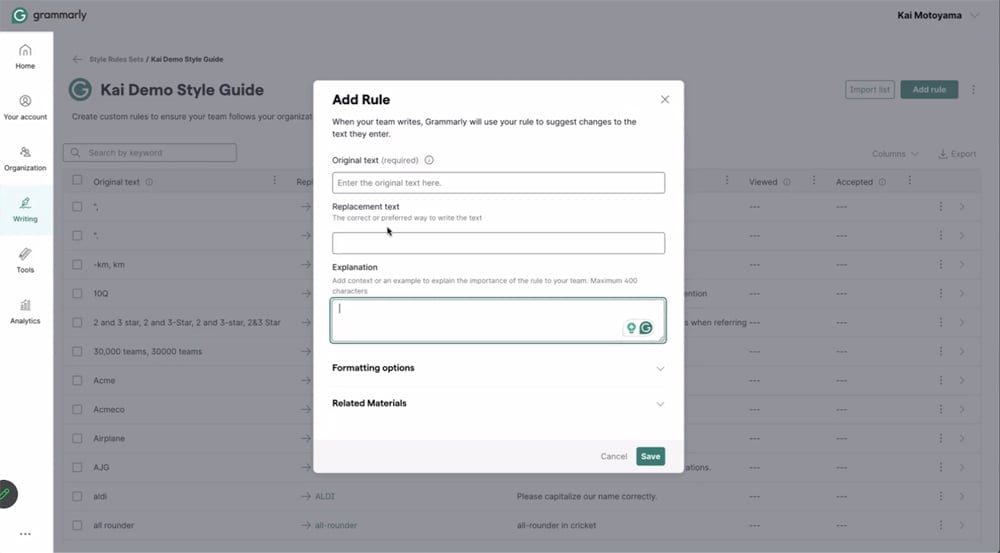Check the box for the Acme rule
This screenshot has height=553, width=1000.
[77, 380]
